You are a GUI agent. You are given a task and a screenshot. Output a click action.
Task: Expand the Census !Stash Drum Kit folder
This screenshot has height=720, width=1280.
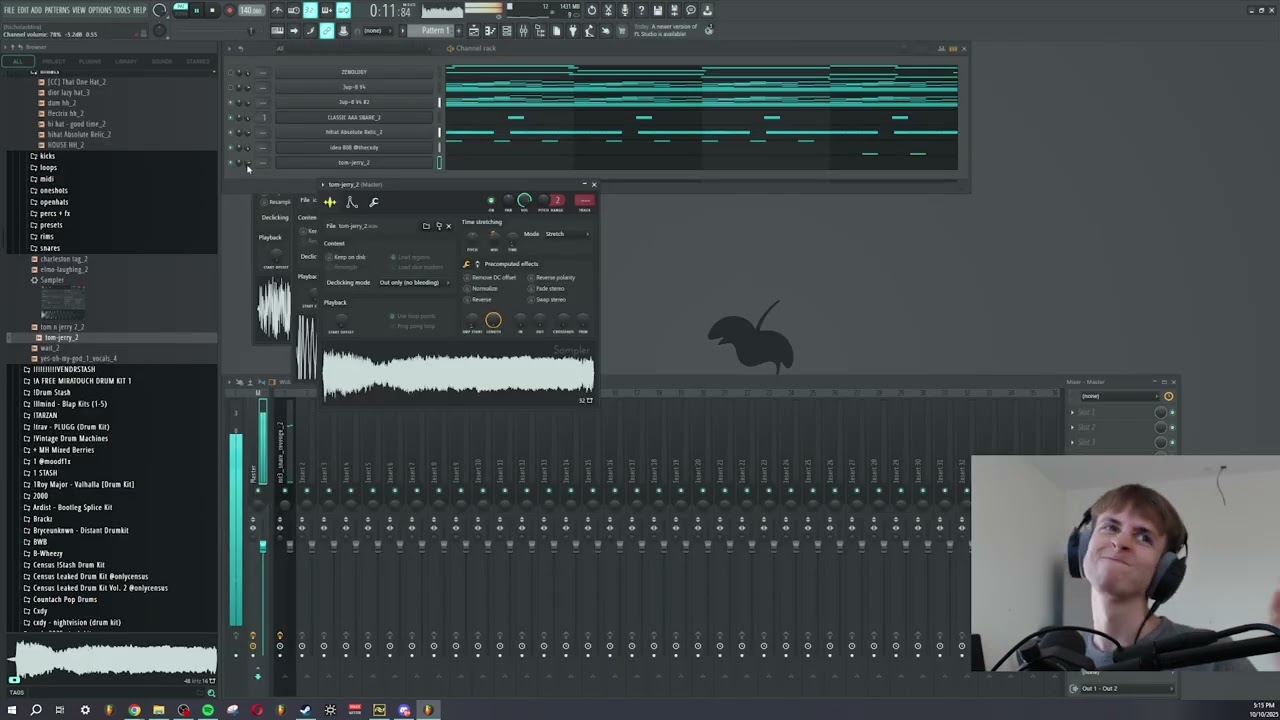pyautogui.click(x=68, y=565)
